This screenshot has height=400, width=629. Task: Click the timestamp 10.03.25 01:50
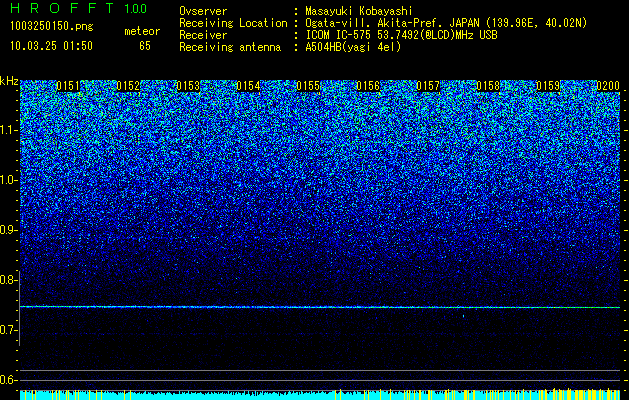(51, 46)
